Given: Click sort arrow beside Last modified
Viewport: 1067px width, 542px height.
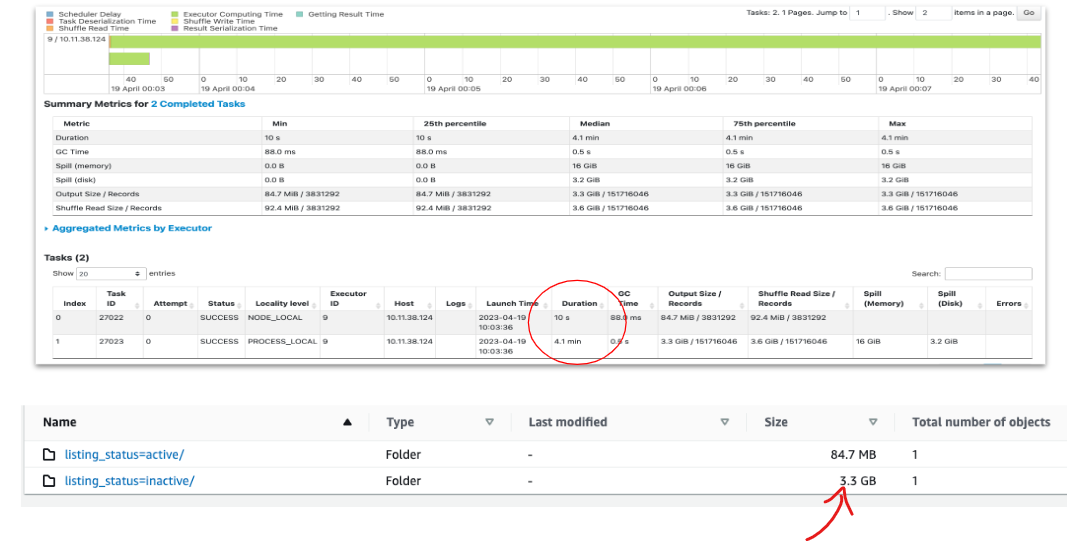Looking at the screenshot, I should coord(724,423).
